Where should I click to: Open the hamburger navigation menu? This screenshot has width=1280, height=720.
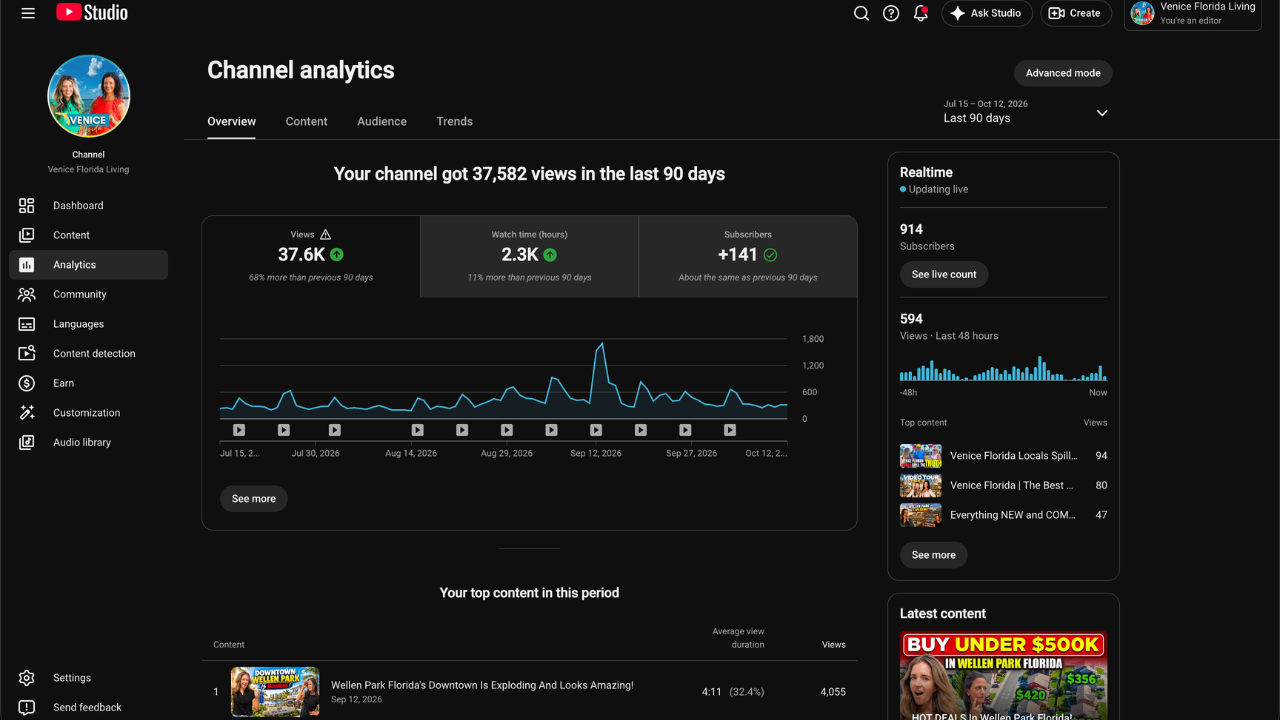tap(28, 13)
